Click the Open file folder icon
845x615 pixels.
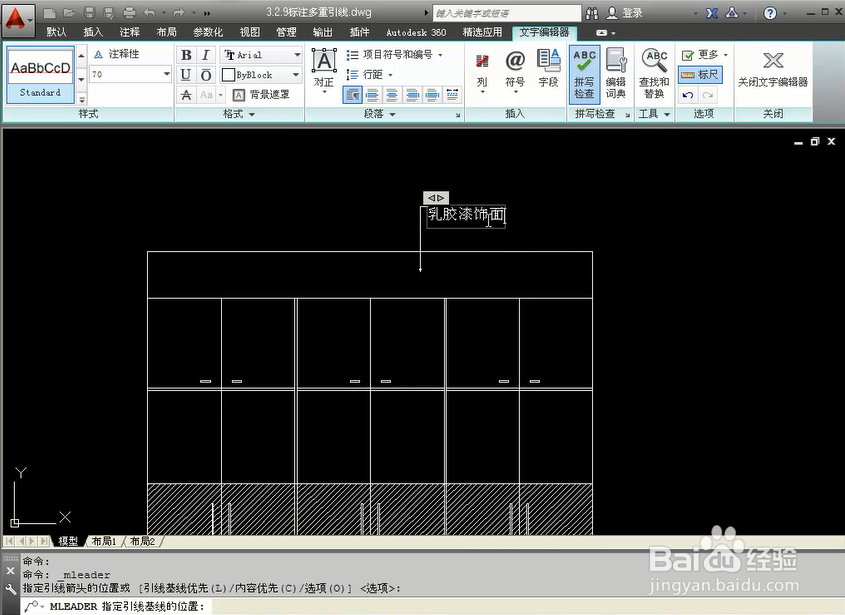point(69,12)
